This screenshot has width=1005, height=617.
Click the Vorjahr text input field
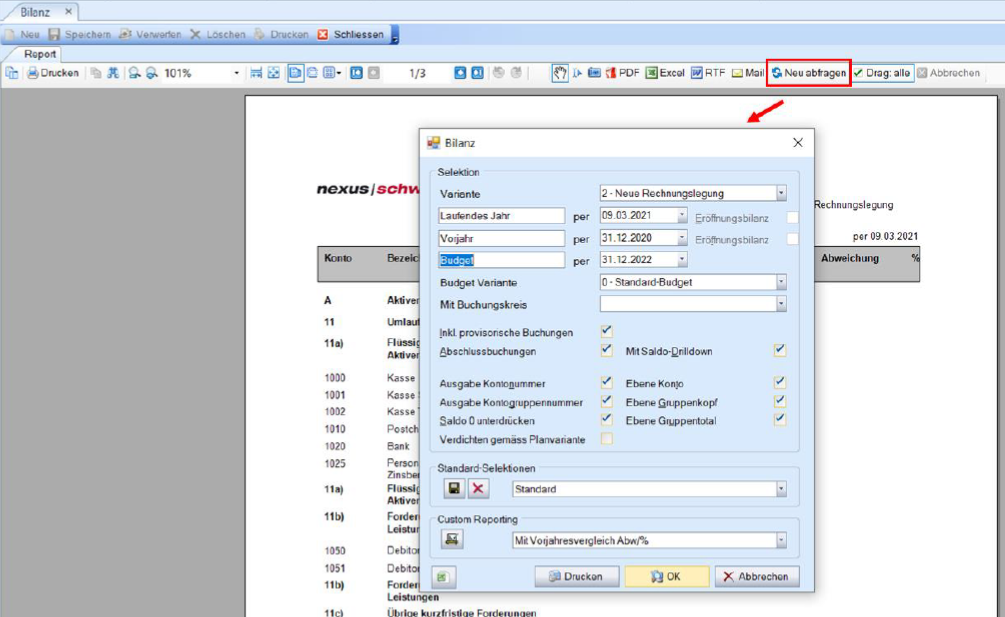point(502,239)
